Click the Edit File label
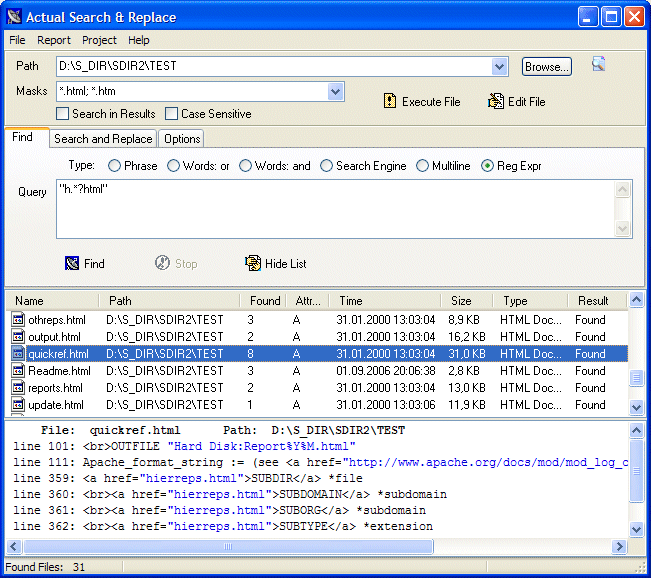The image size is (651, 578). tap(526, 102)
